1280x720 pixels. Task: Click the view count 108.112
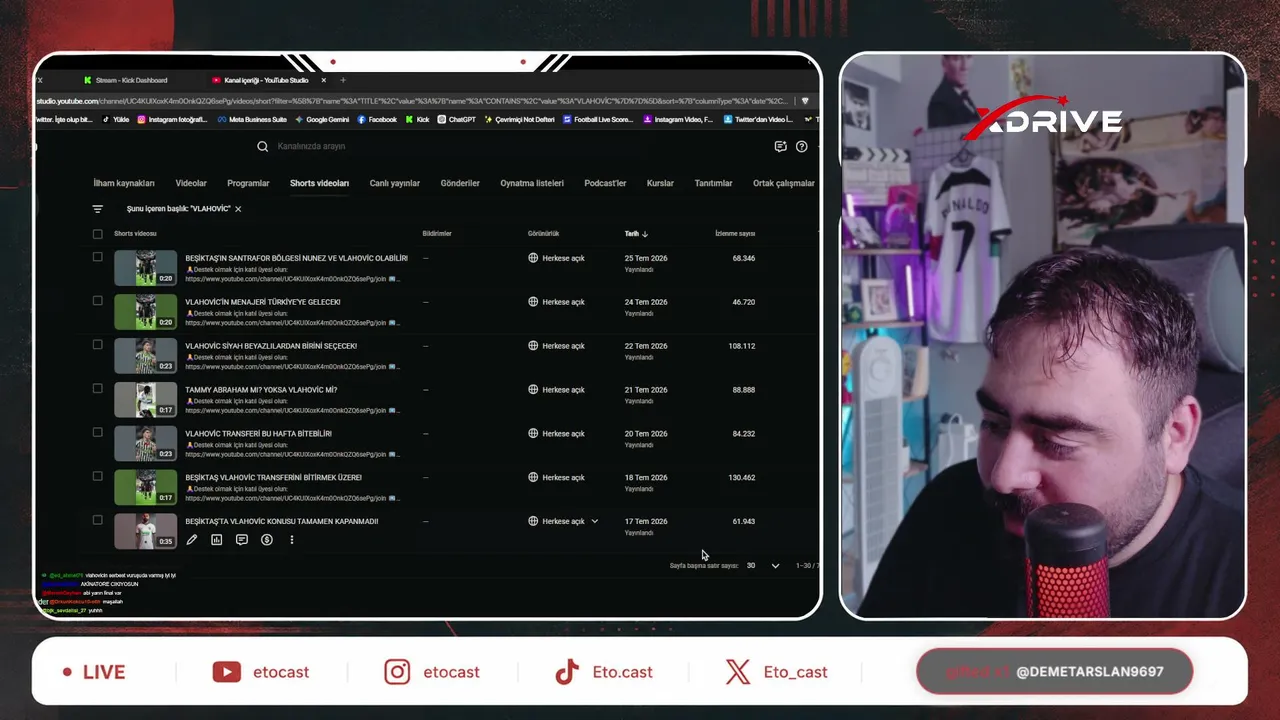coord(742,346)
